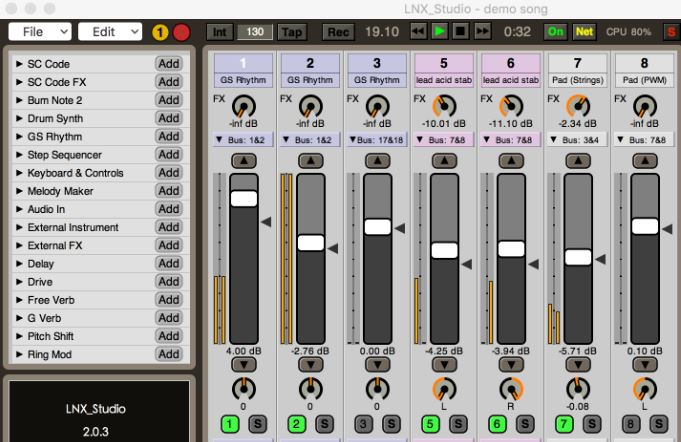Select channel 1 header tab

click(243, 63)
